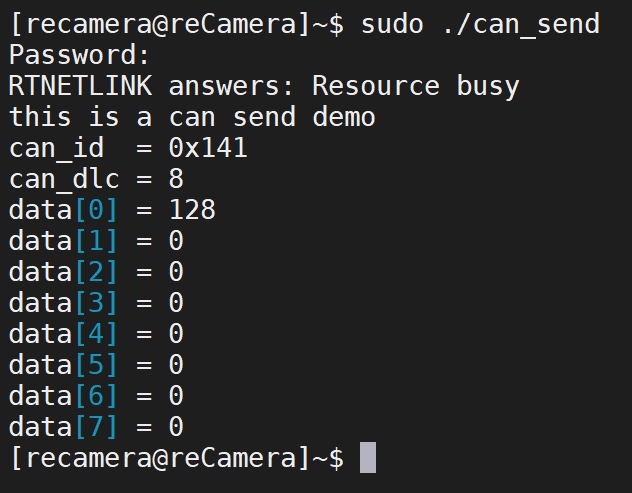Click the data[3] = 0 line
Viewport: 632px width, 493px height.
tap(96, 303)
